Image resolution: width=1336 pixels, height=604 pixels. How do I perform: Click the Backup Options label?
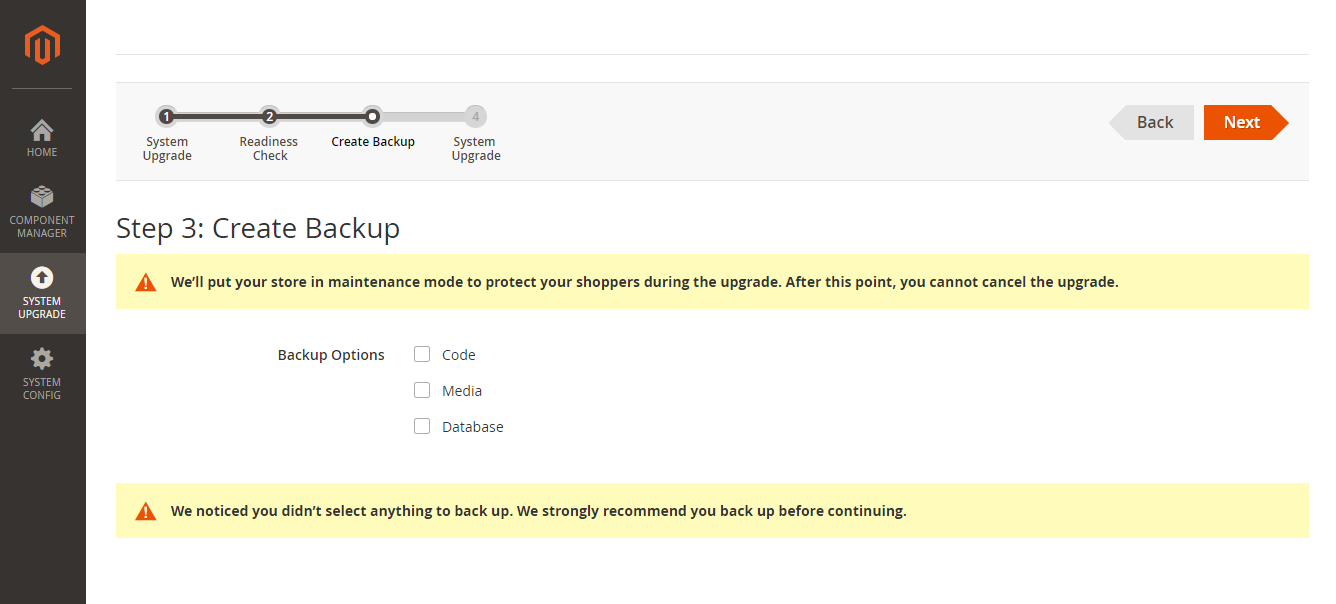331,355
